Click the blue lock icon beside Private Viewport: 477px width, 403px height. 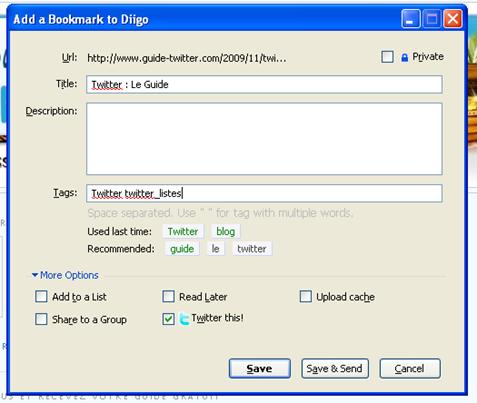pos(404,58)
